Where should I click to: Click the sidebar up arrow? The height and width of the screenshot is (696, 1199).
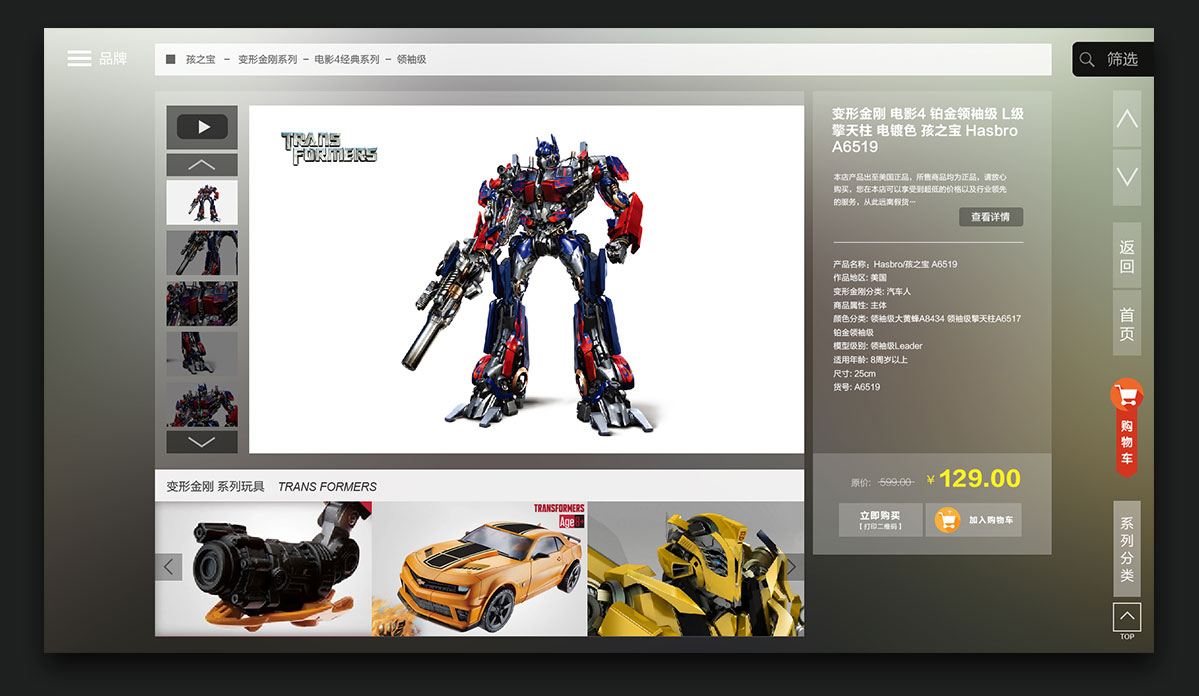coord(1126,119)
